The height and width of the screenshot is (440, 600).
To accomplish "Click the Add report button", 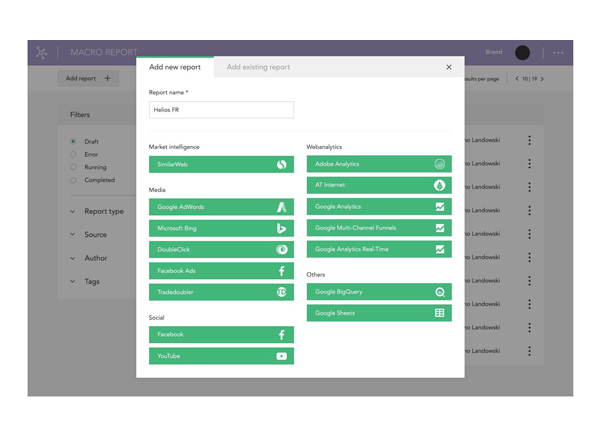I will [88, 78].
